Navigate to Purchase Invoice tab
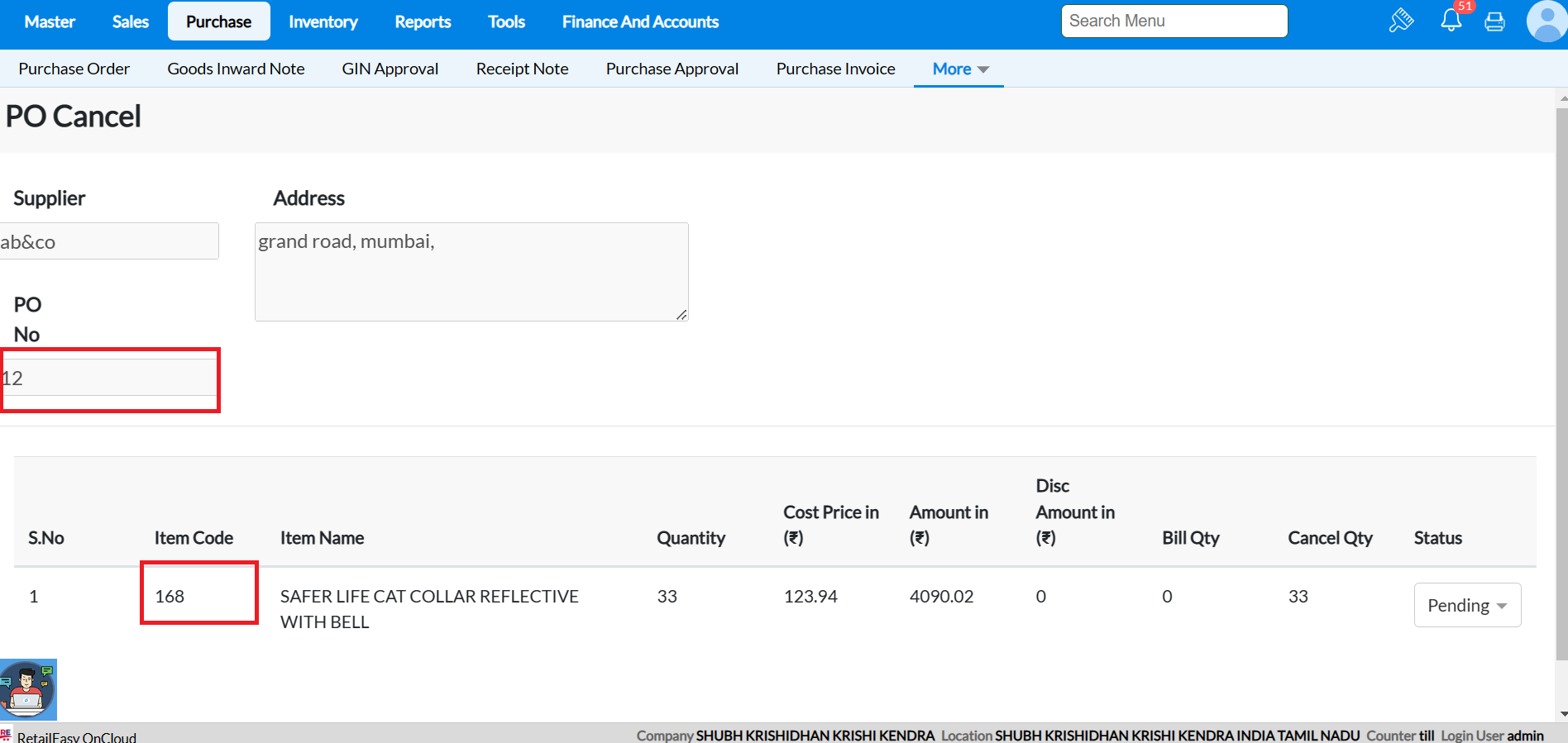 (x=835, y=69)
